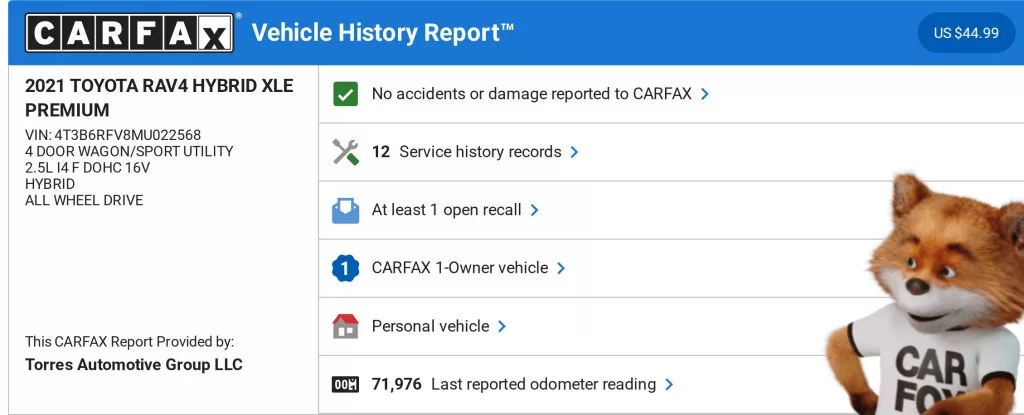Open the At least 1 open recall link
This screenshot has width=1024, height=415.
446,210
